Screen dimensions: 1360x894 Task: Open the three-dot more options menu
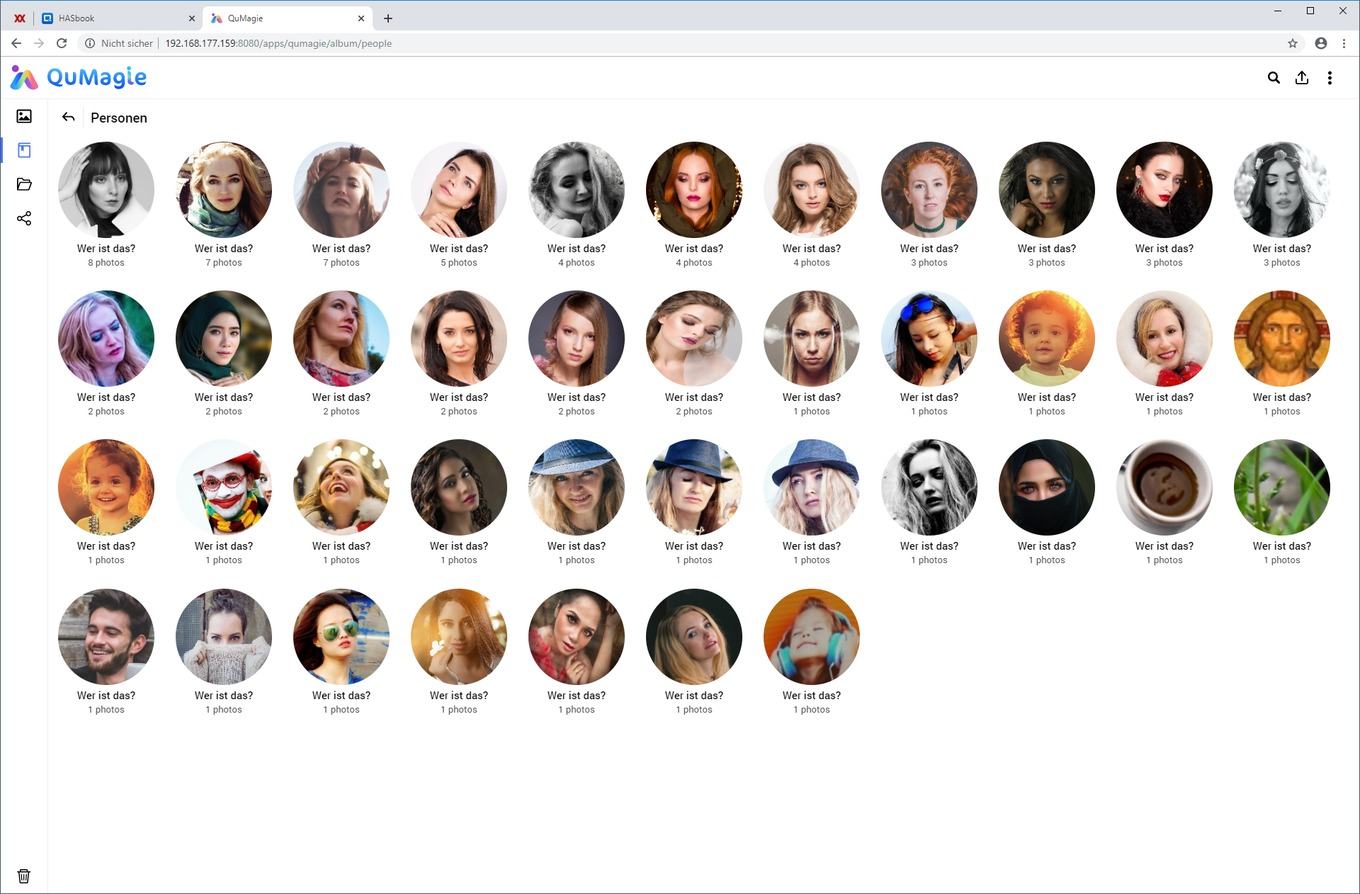coord(1329,77)
